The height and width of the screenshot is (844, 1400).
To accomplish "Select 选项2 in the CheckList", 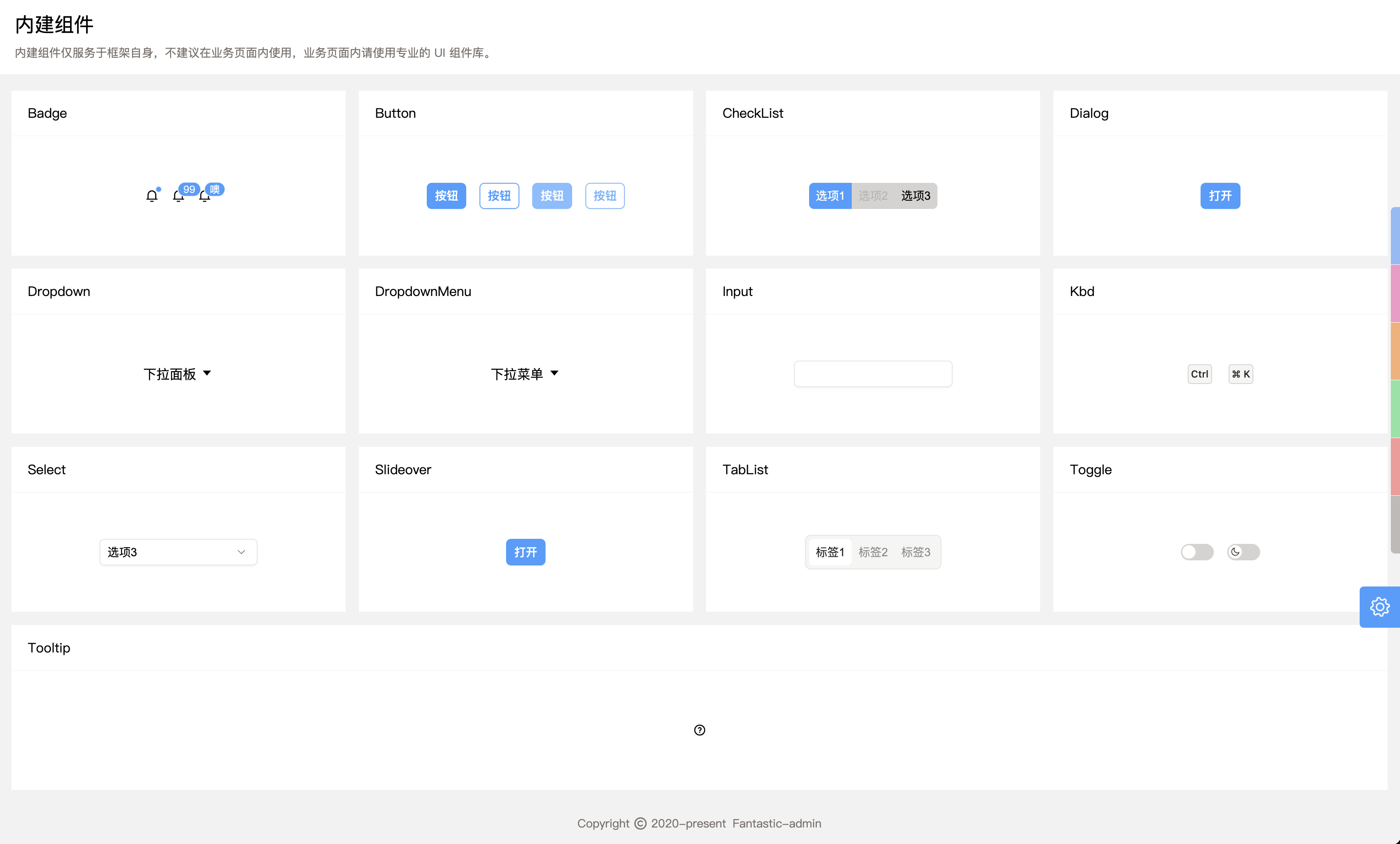I will point(873,196).
